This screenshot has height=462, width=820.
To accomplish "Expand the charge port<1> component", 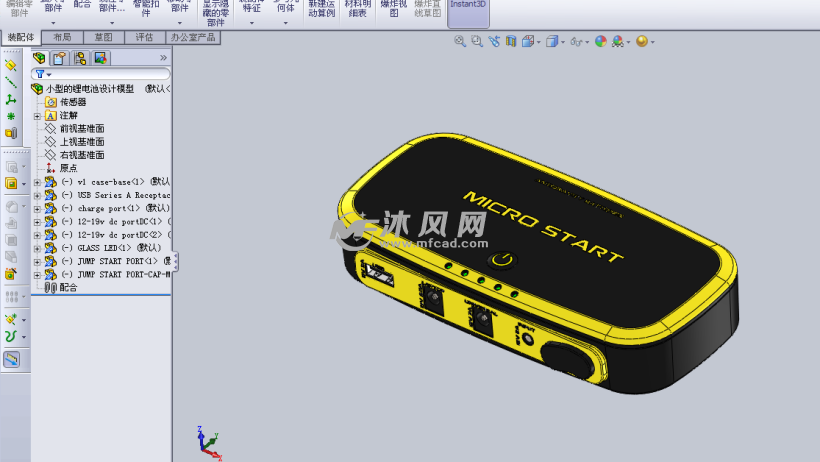I will tap(37, 209).
